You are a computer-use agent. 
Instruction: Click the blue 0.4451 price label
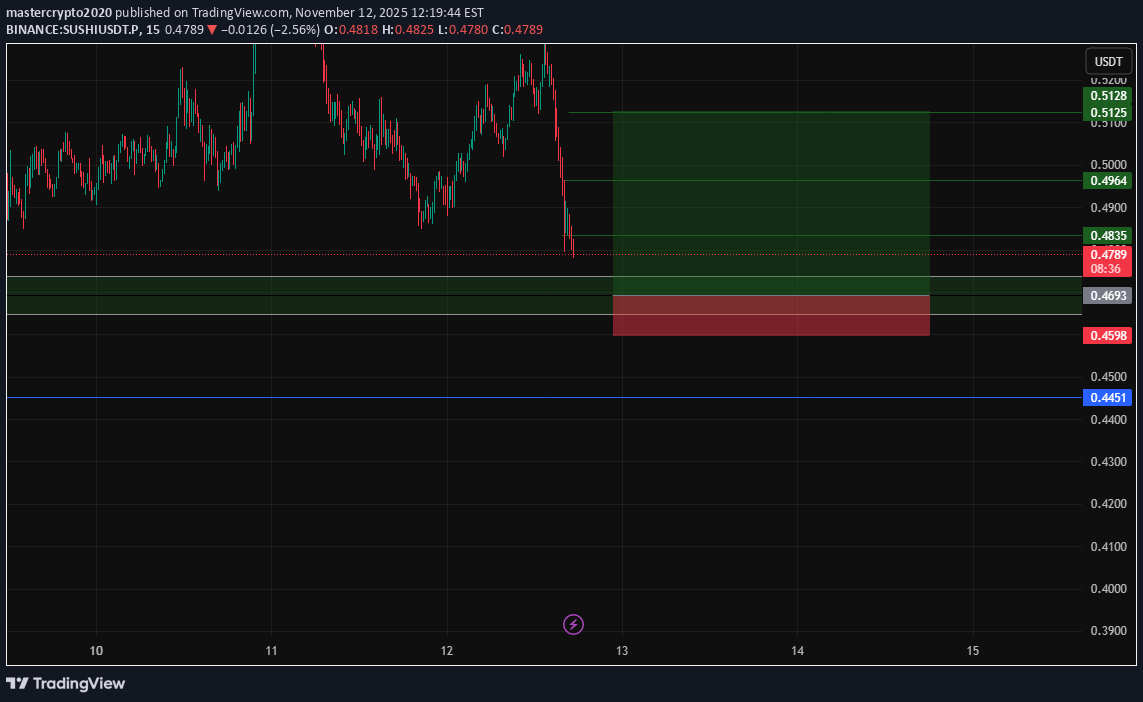tap(1107, 398)
